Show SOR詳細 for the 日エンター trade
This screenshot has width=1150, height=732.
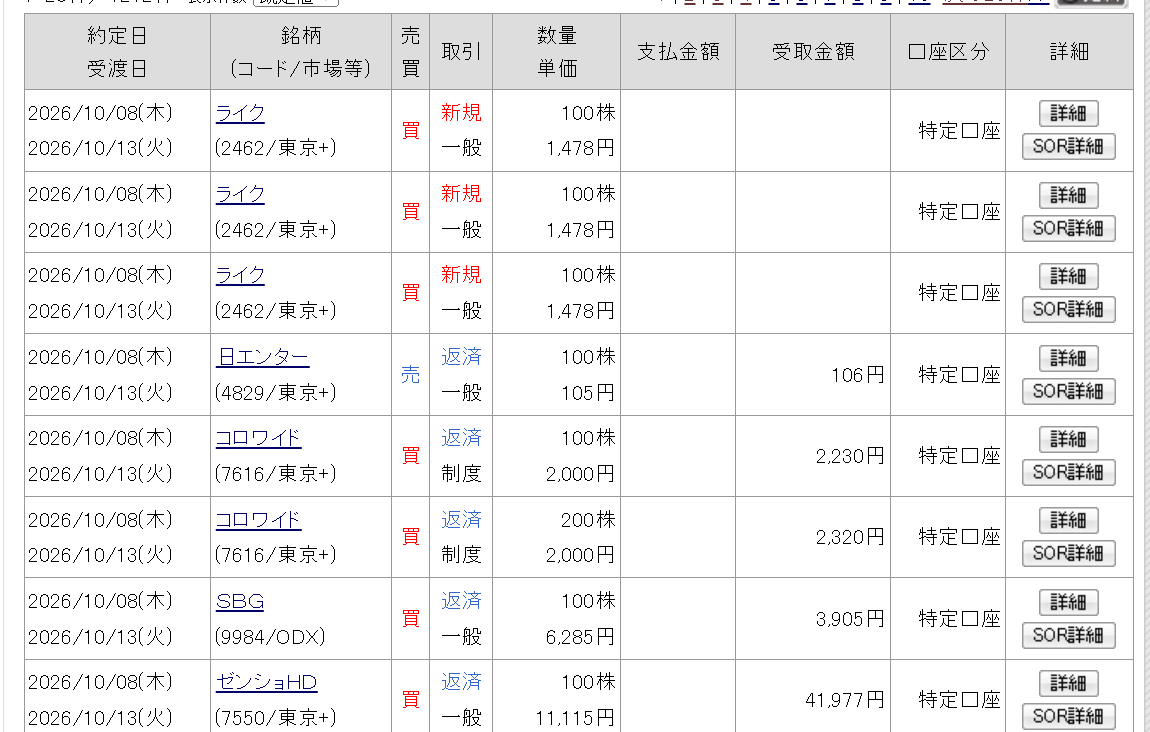tap(1069, 392)
